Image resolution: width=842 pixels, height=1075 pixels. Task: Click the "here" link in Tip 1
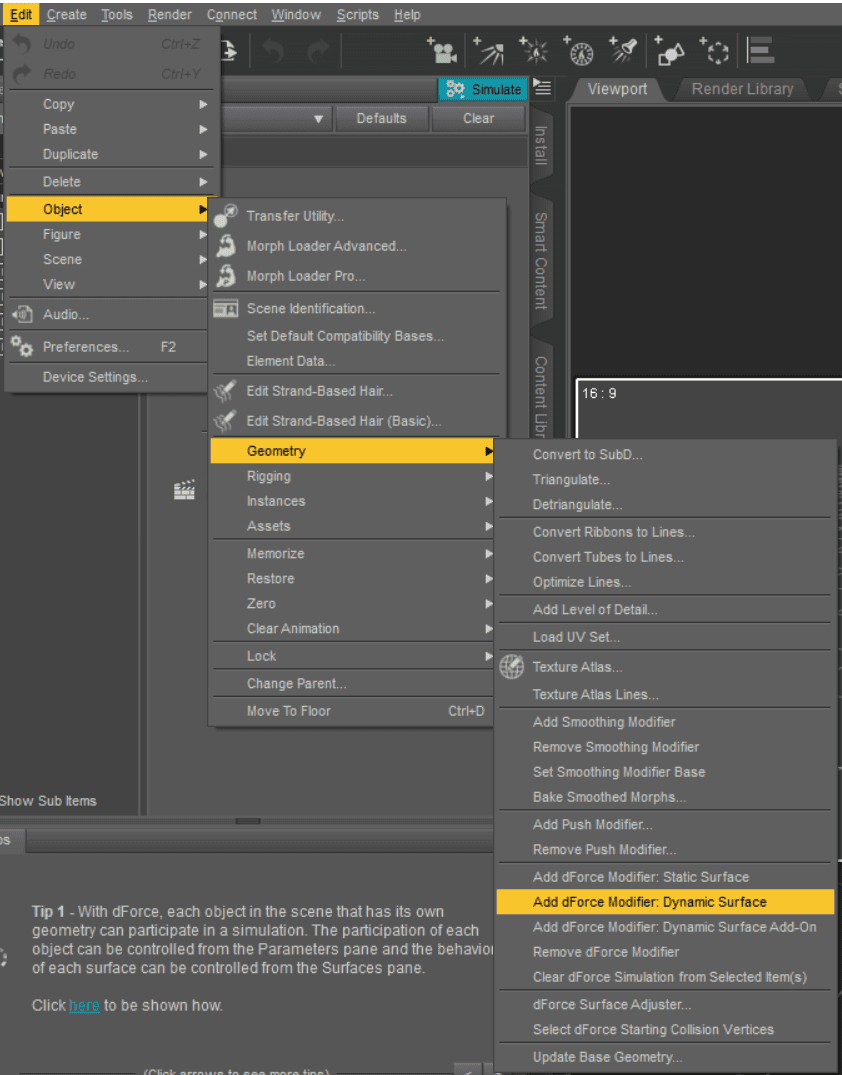(x=85, y=1005)
